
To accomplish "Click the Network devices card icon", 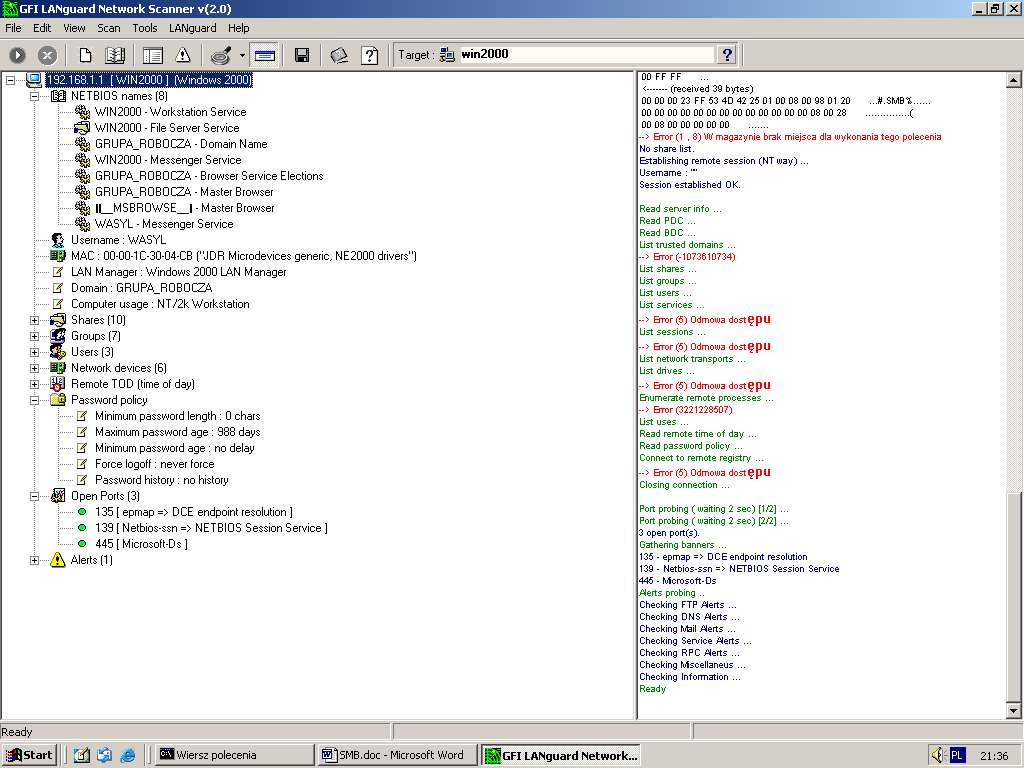I will 58,368.
